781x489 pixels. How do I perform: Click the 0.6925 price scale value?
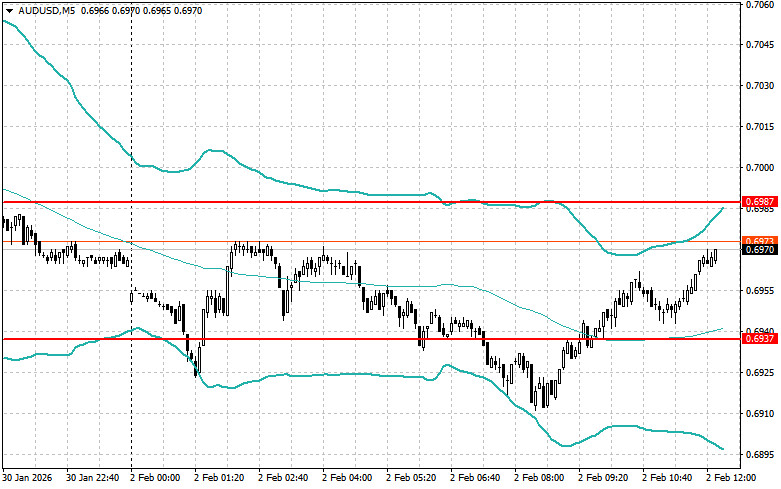tap(760, 372)
